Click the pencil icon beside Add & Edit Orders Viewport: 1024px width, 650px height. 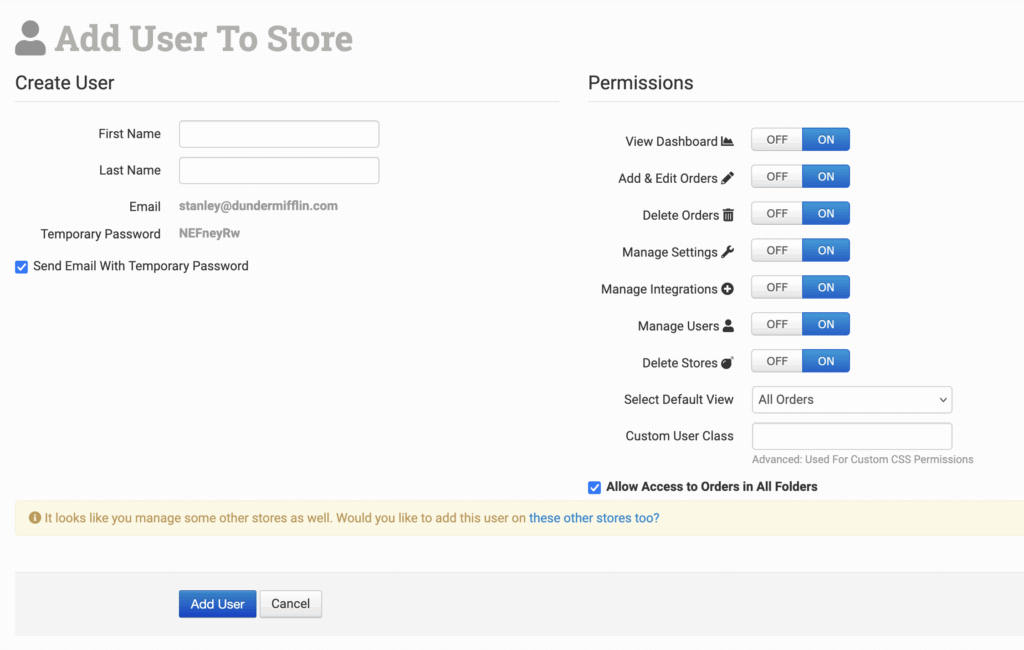(727, 178)
